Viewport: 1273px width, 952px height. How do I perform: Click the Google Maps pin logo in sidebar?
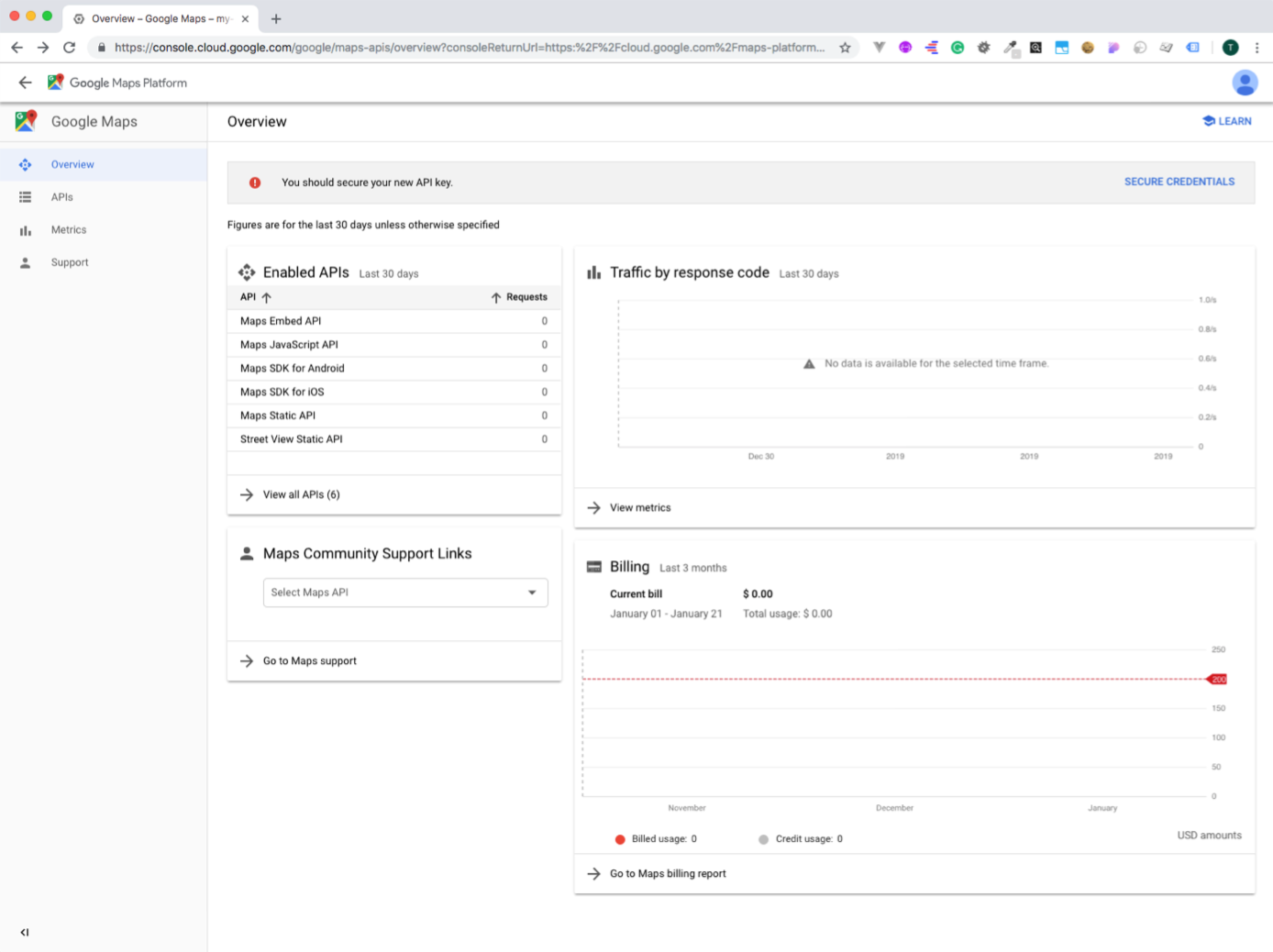(x=26, y=120)
